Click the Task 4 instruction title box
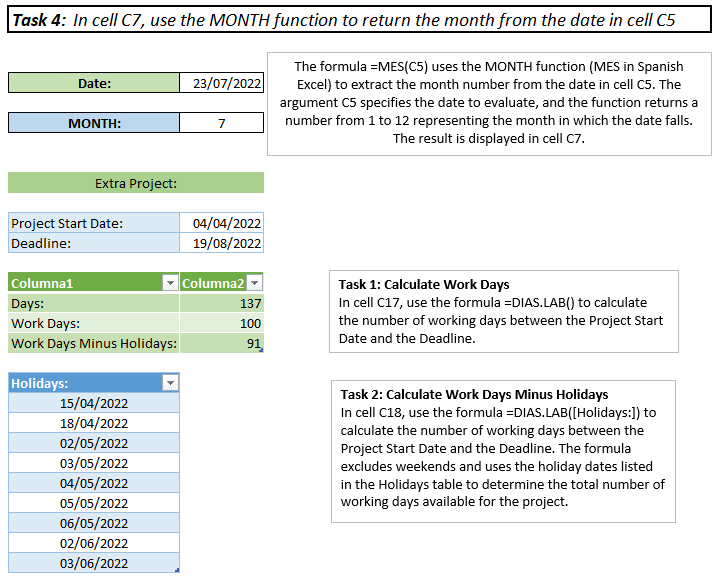Screen dimensions: 720x583 click(360, 19)
